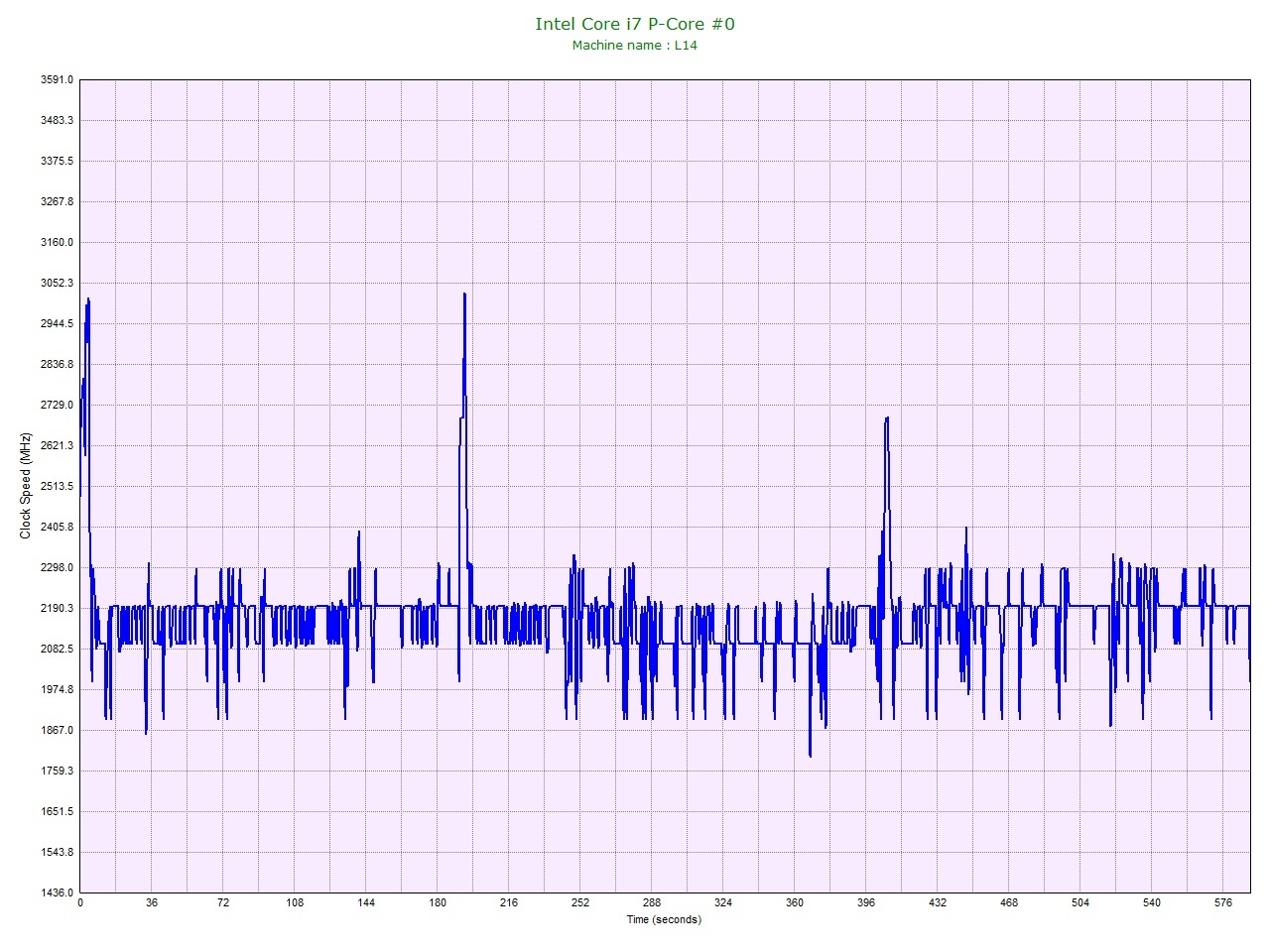Click the 0 seconds origin tick label
Screen dimensions: 1270x952
click(x=79, y=903)
